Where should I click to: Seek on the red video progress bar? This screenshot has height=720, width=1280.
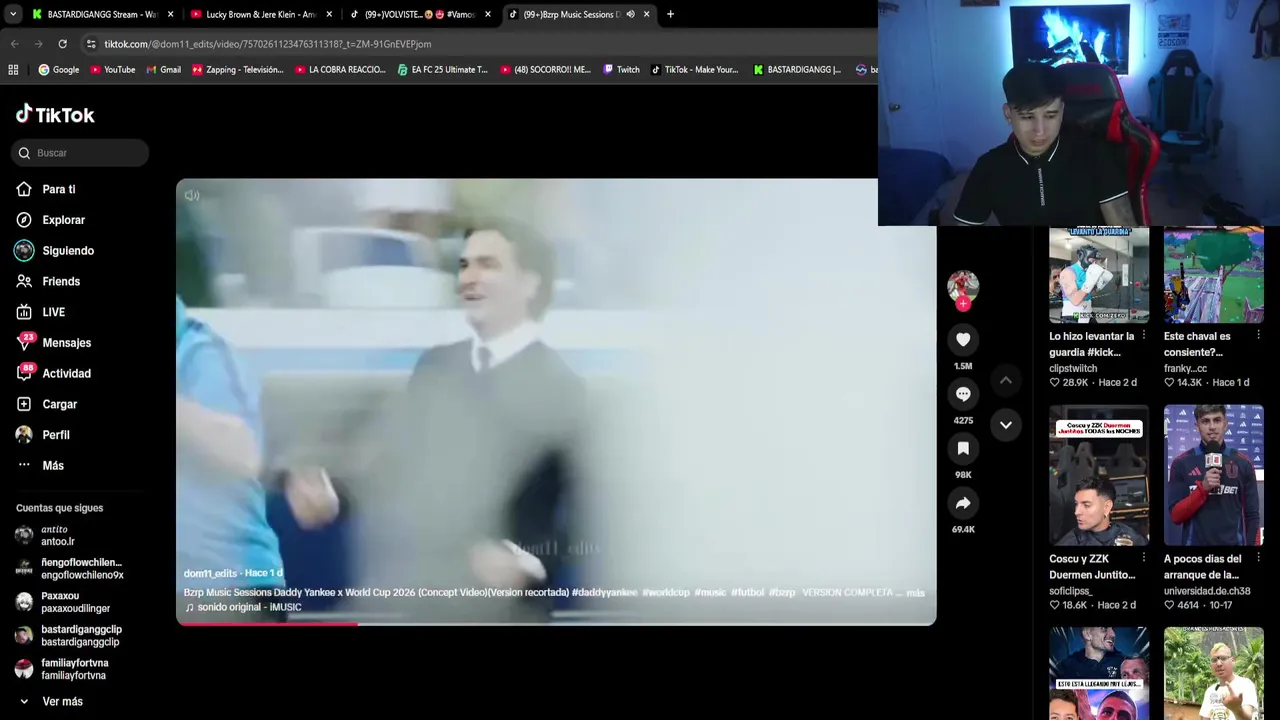(x=556, y=623)
